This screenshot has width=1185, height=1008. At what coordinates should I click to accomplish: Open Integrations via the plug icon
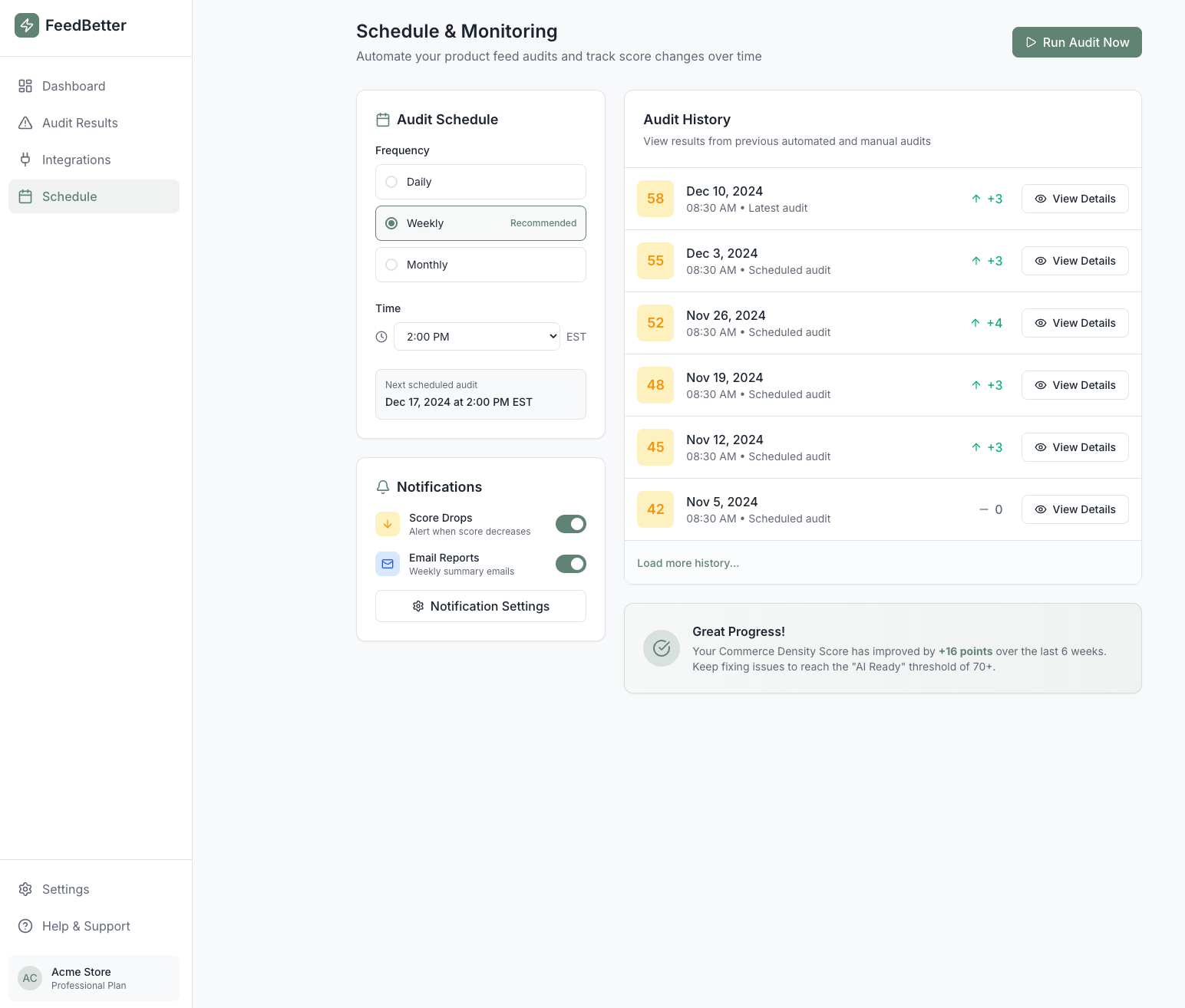[25, 160]
